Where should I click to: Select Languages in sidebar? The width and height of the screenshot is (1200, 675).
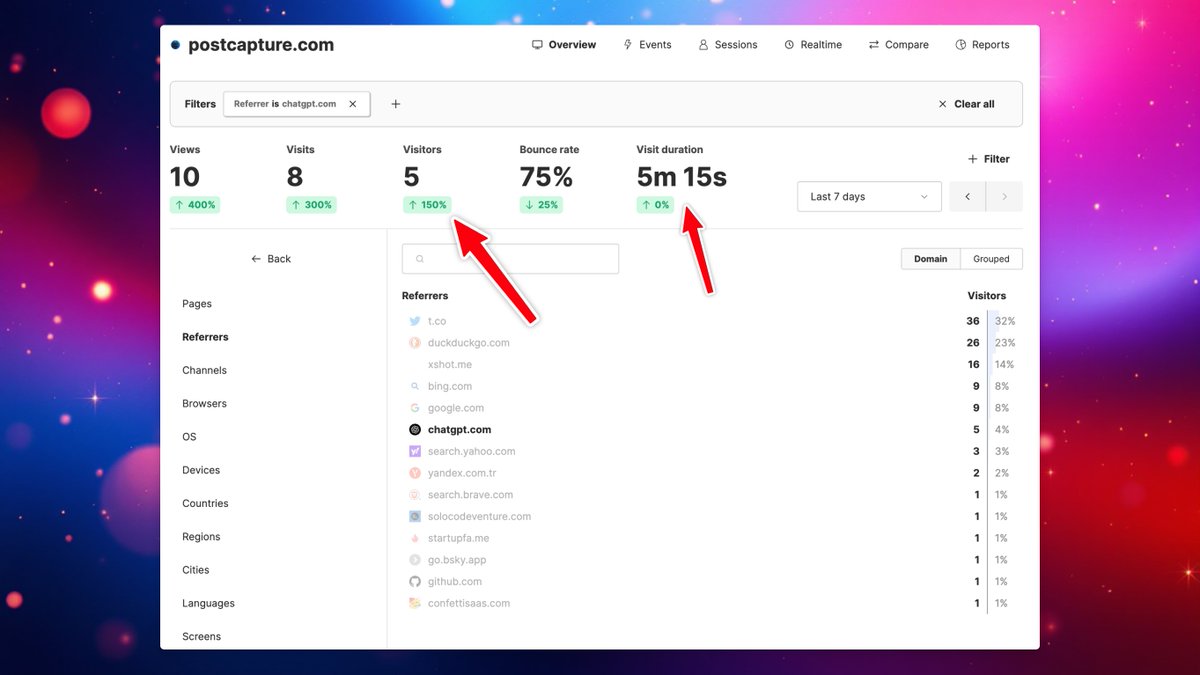(208, 604)
